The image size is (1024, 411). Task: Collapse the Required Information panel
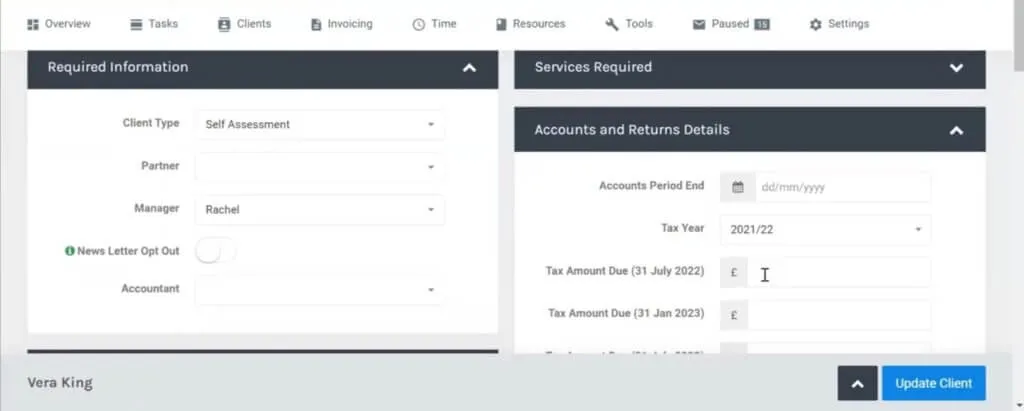[469, 67]
